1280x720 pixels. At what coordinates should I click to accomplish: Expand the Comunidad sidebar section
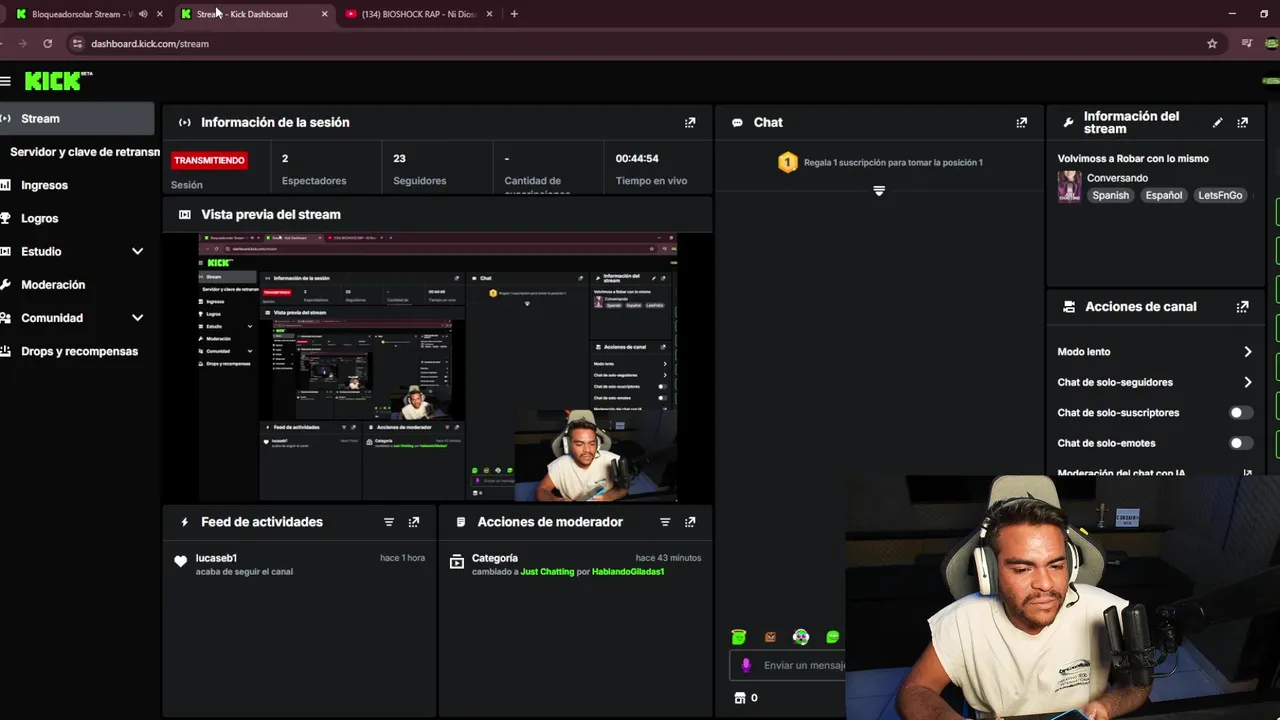coord(137,318)
